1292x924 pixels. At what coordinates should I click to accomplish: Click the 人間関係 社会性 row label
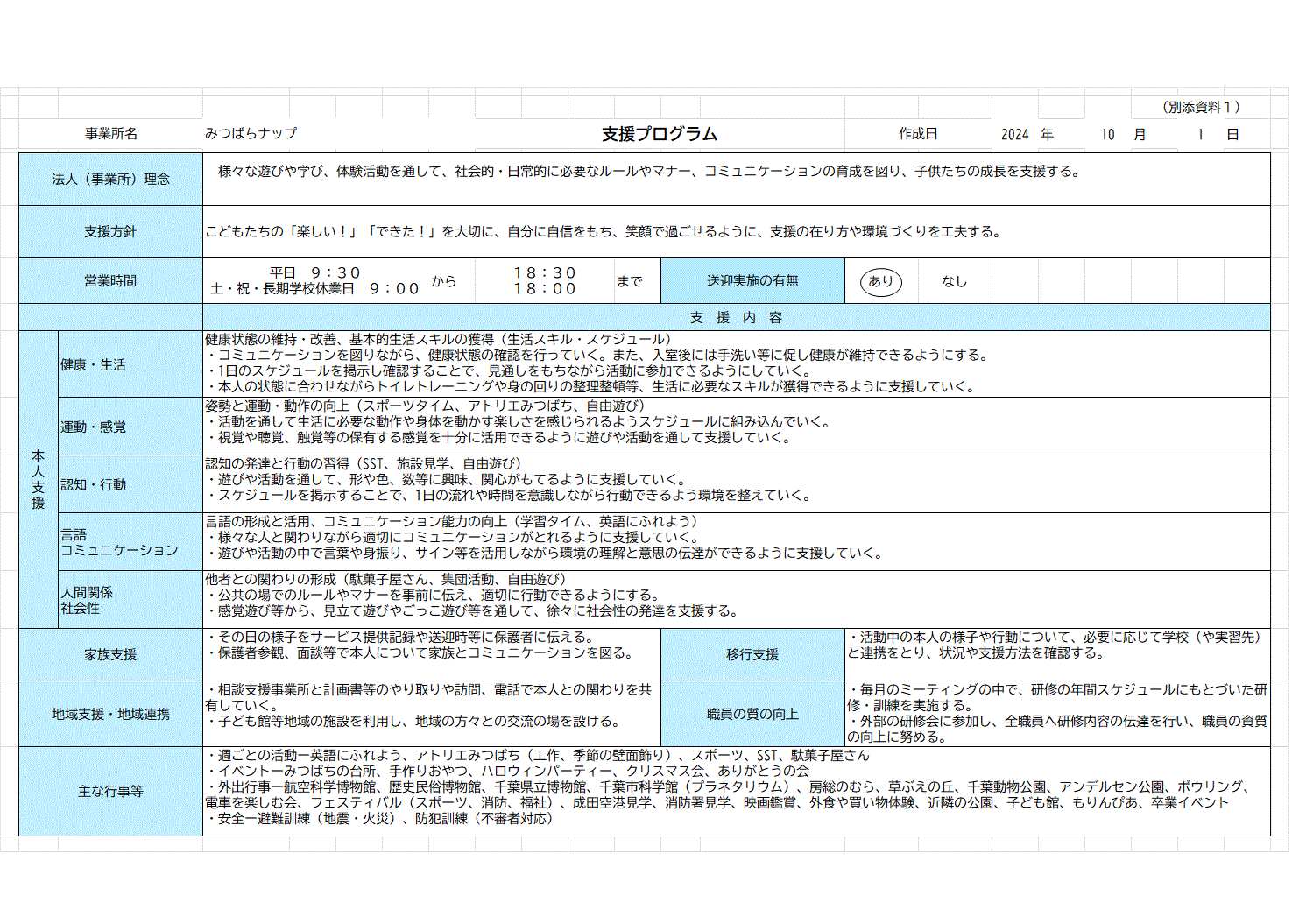87,600
